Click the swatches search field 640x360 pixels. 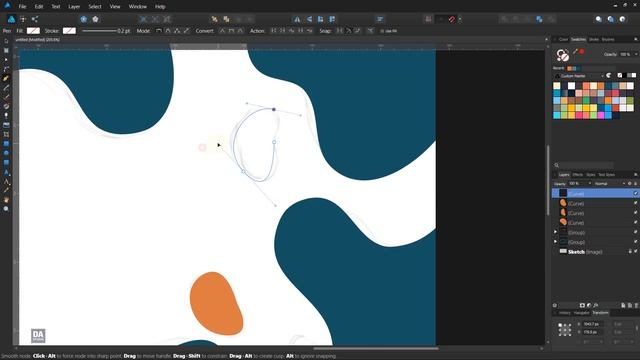[586, 165]
